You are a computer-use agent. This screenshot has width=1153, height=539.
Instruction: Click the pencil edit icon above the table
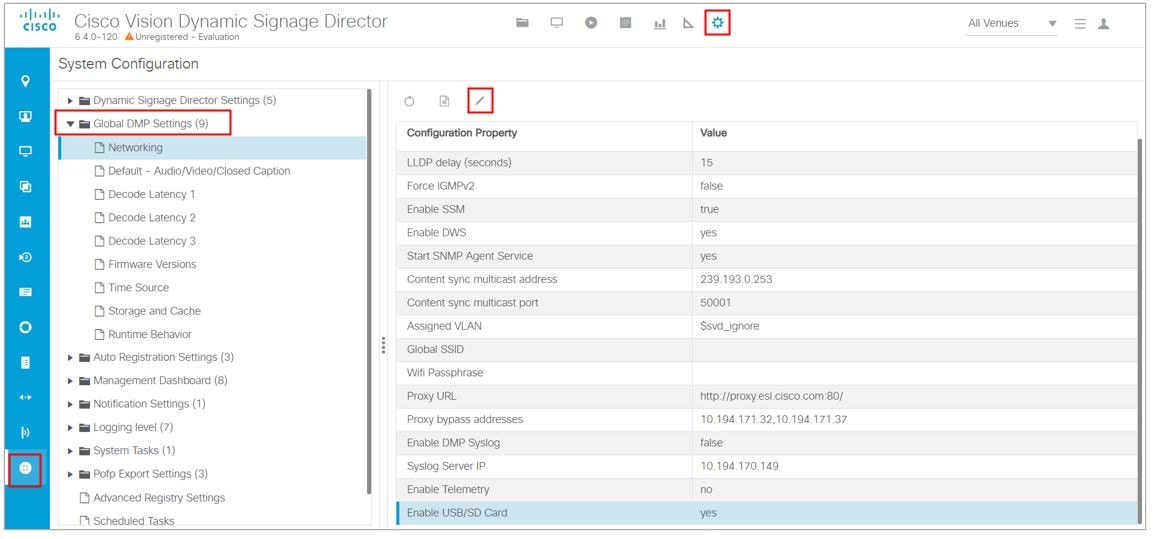point(480,101)
